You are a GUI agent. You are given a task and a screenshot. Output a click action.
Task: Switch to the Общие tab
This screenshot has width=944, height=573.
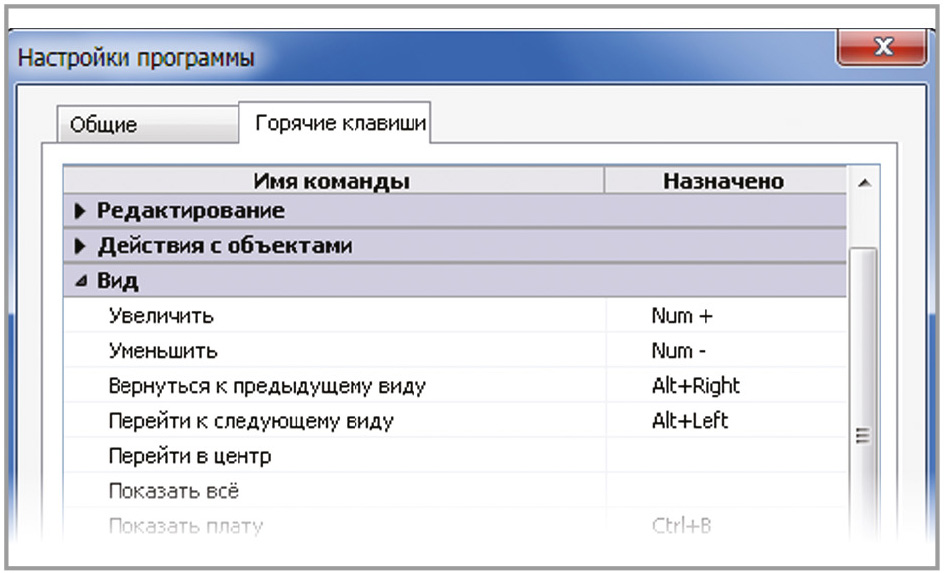tap(104, 125)
